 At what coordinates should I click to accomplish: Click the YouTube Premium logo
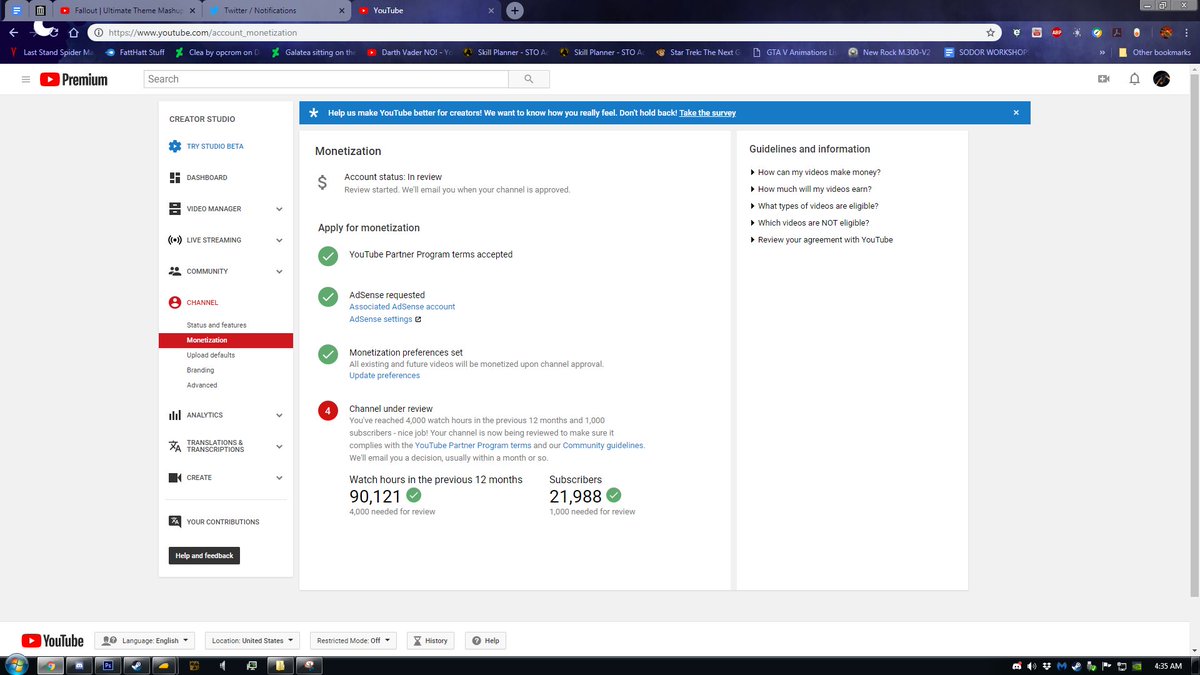[x=74, y=79]
